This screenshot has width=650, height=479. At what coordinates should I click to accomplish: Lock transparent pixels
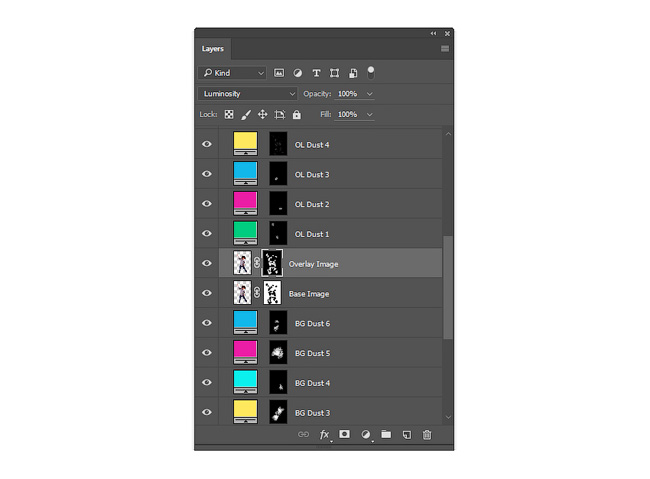(229, 114)
